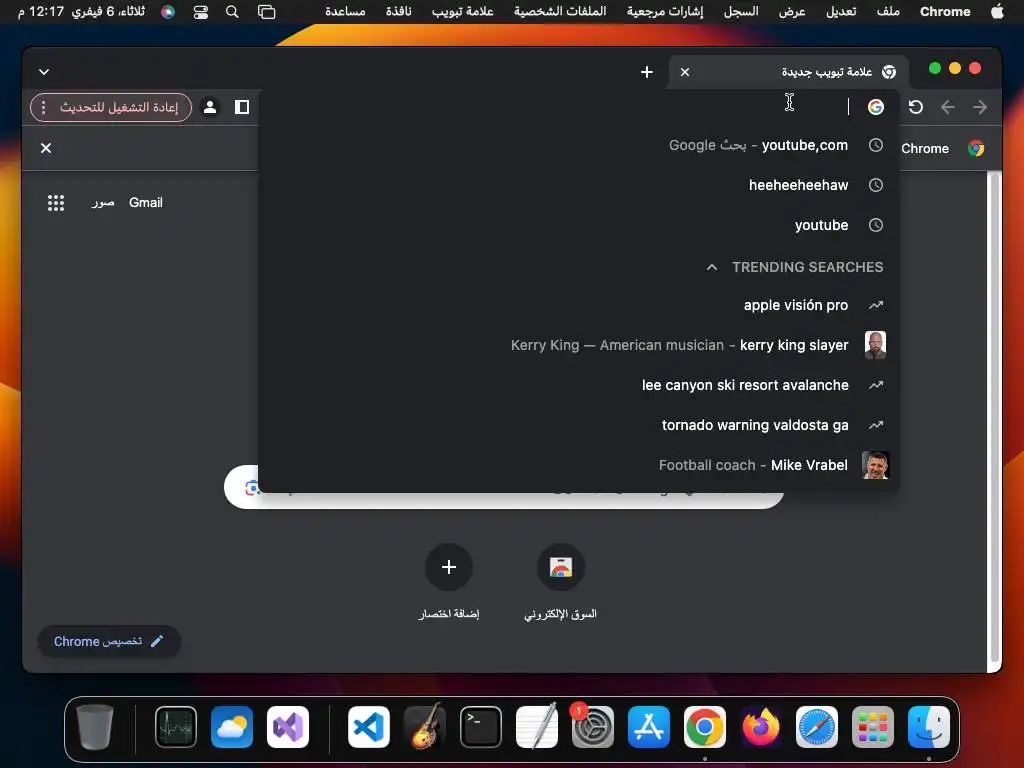This screenshot has height=768, width=1024.
Task: Open Safari from the dock
Action: point(817,727)
